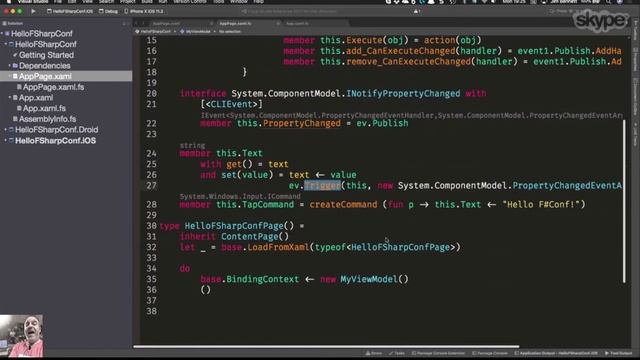
Task: Click 'INotifyPropertyChanged' on line 20
Action: 403,93
